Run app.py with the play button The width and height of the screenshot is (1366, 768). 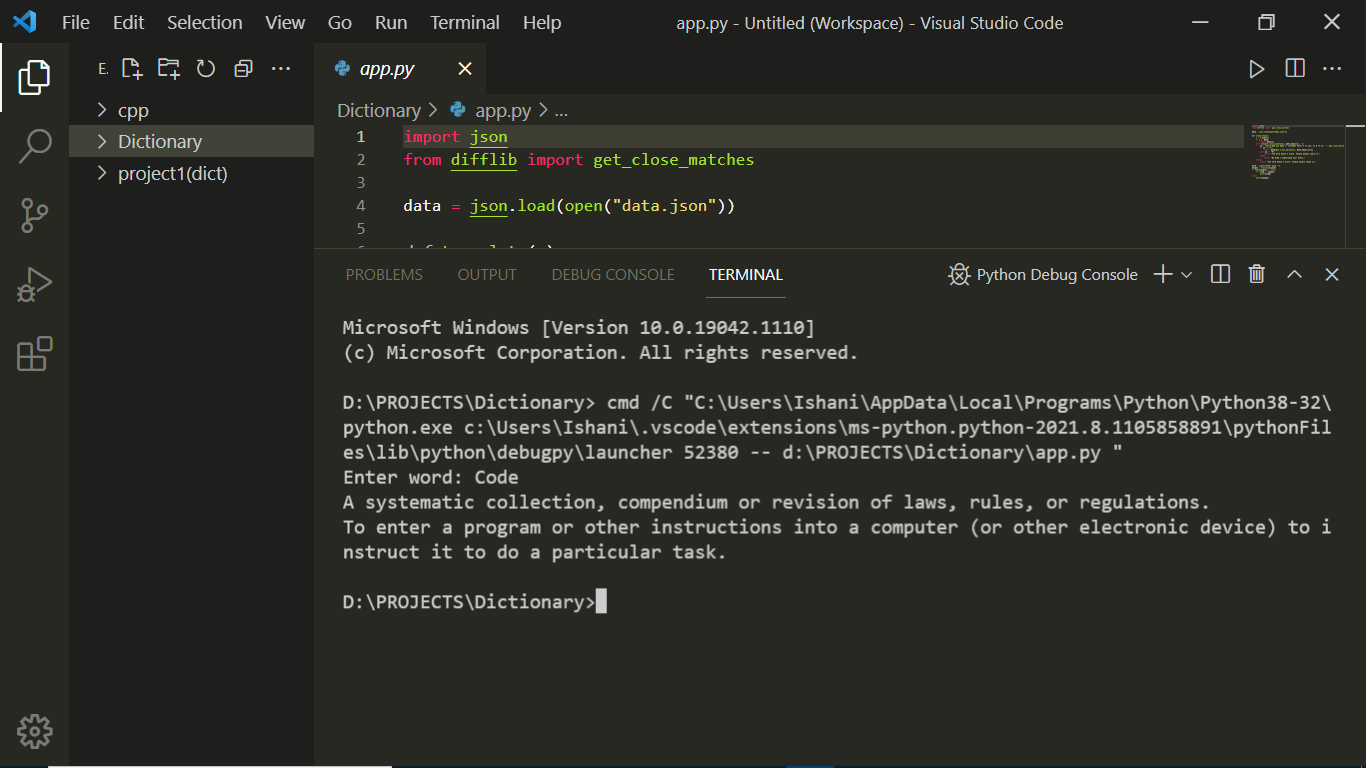click(1257, 68)
